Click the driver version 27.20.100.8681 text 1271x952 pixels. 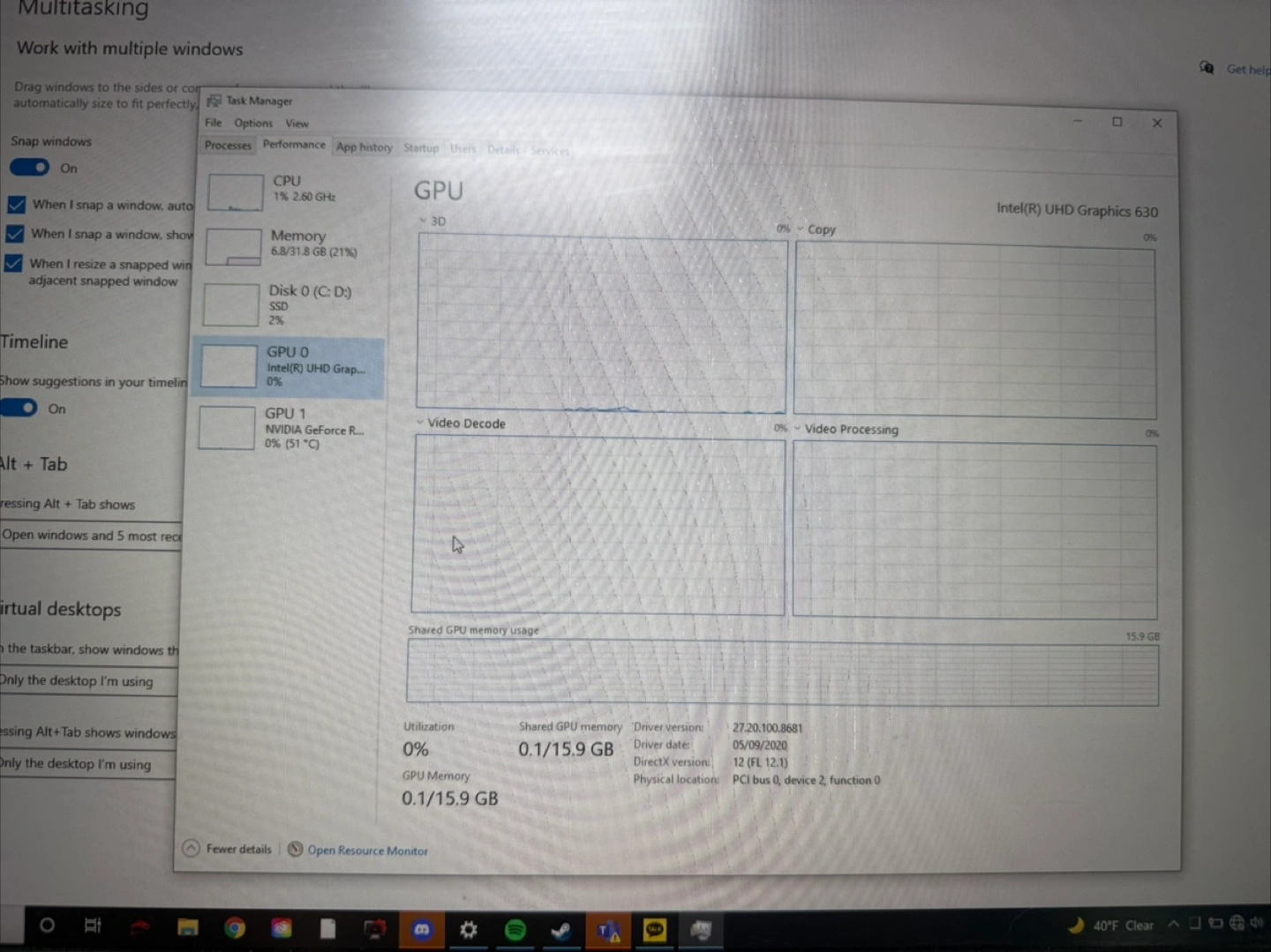pos(767,728)
